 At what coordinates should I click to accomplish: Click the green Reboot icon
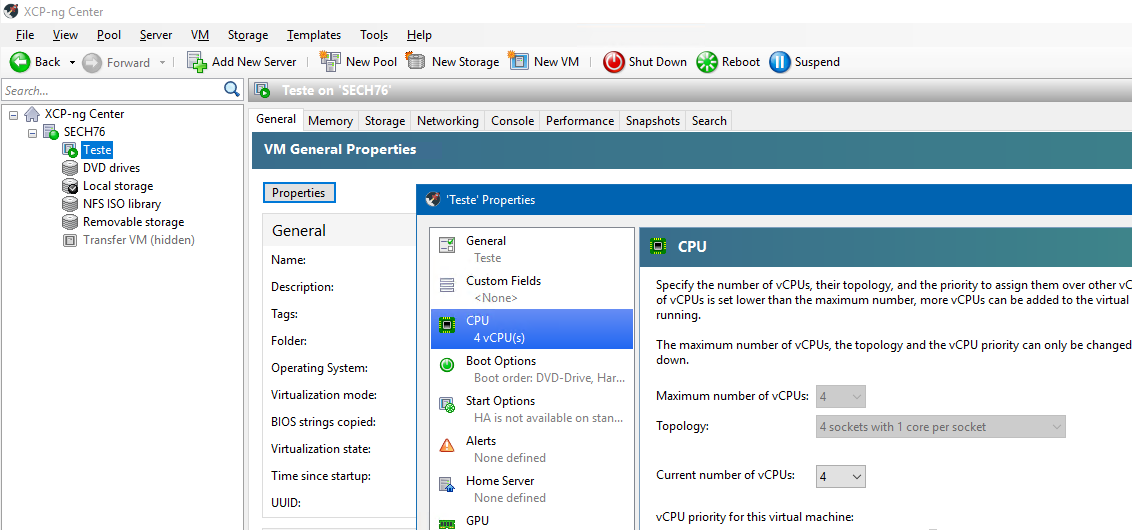(x=707, y=62)
